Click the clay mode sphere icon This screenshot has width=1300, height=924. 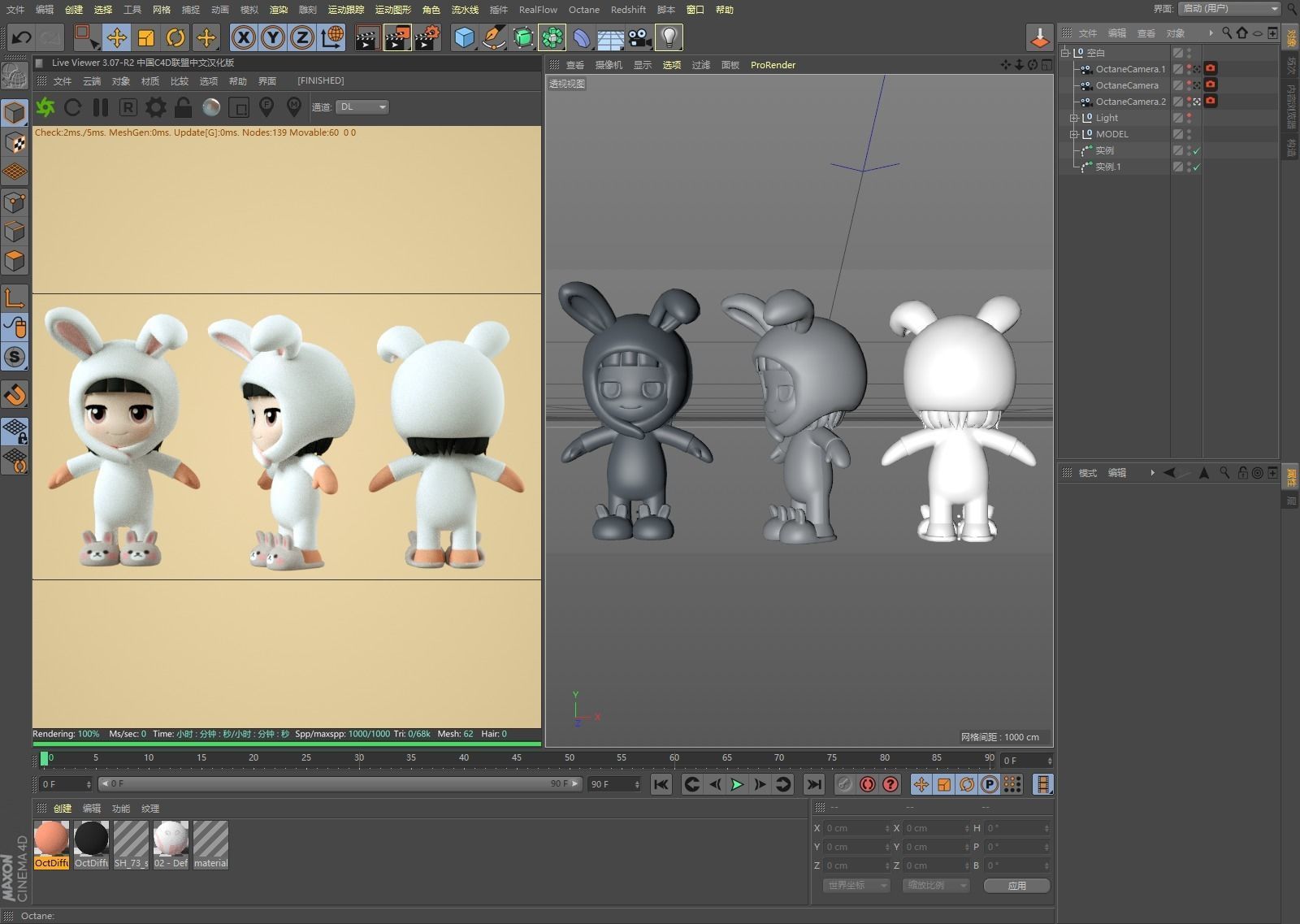coord(211,107)
